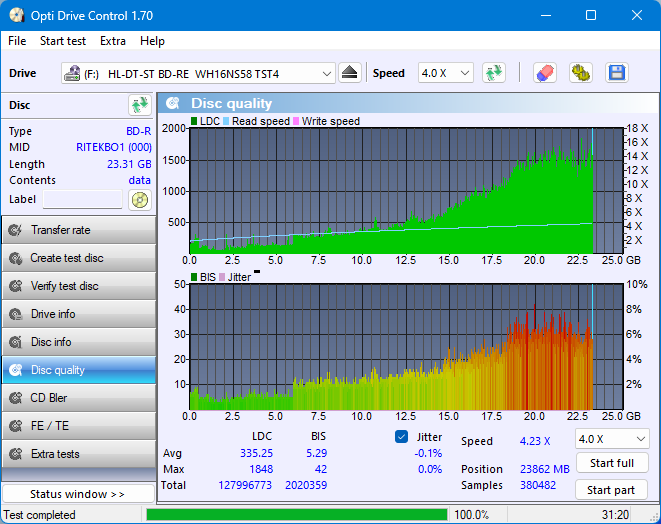Screen dimensions: 661x524
Task: Click the Label input field
Action: pyautogui.click(x=83, y=199)
